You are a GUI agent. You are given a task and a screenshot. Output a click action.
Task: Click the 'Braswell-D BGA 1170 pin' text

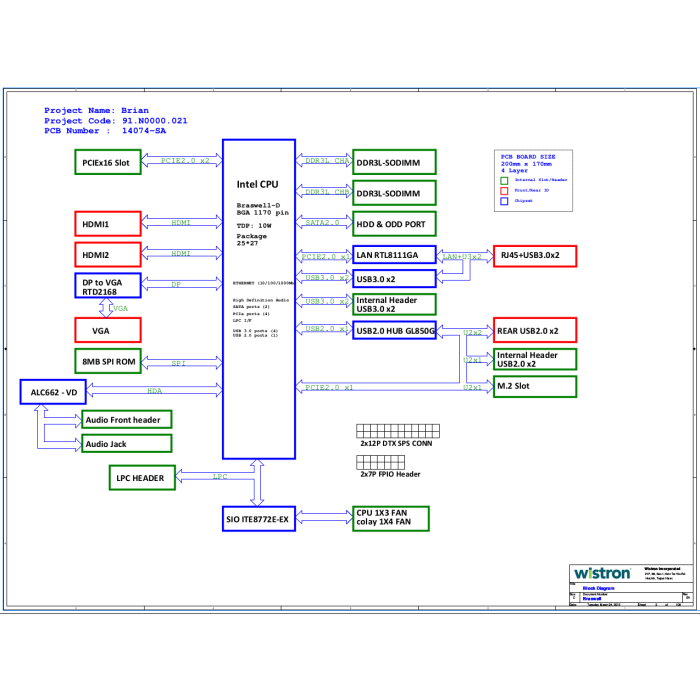click(x=262, y=209)
